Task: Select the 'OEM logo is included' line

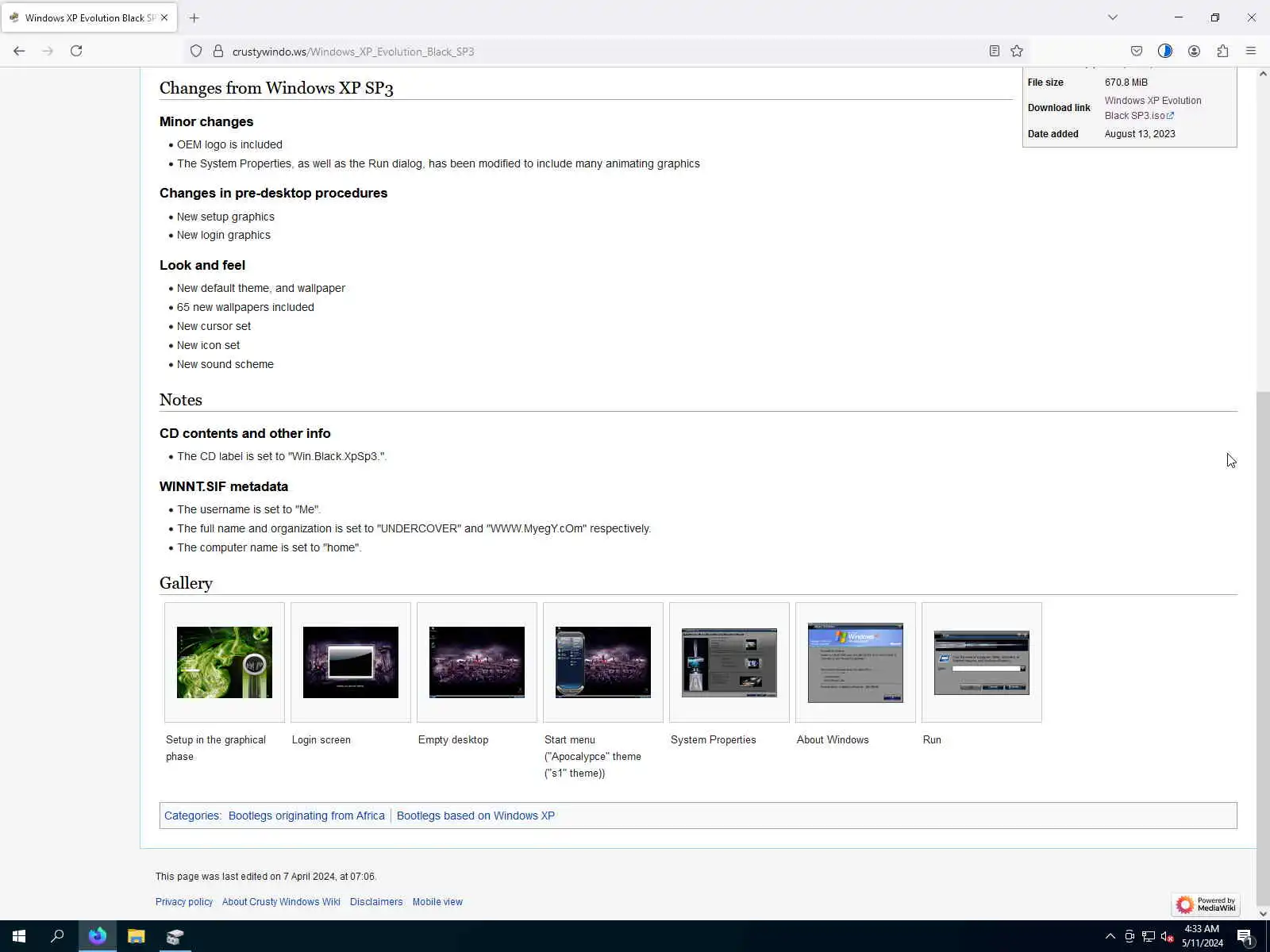Action: point(229,144)
